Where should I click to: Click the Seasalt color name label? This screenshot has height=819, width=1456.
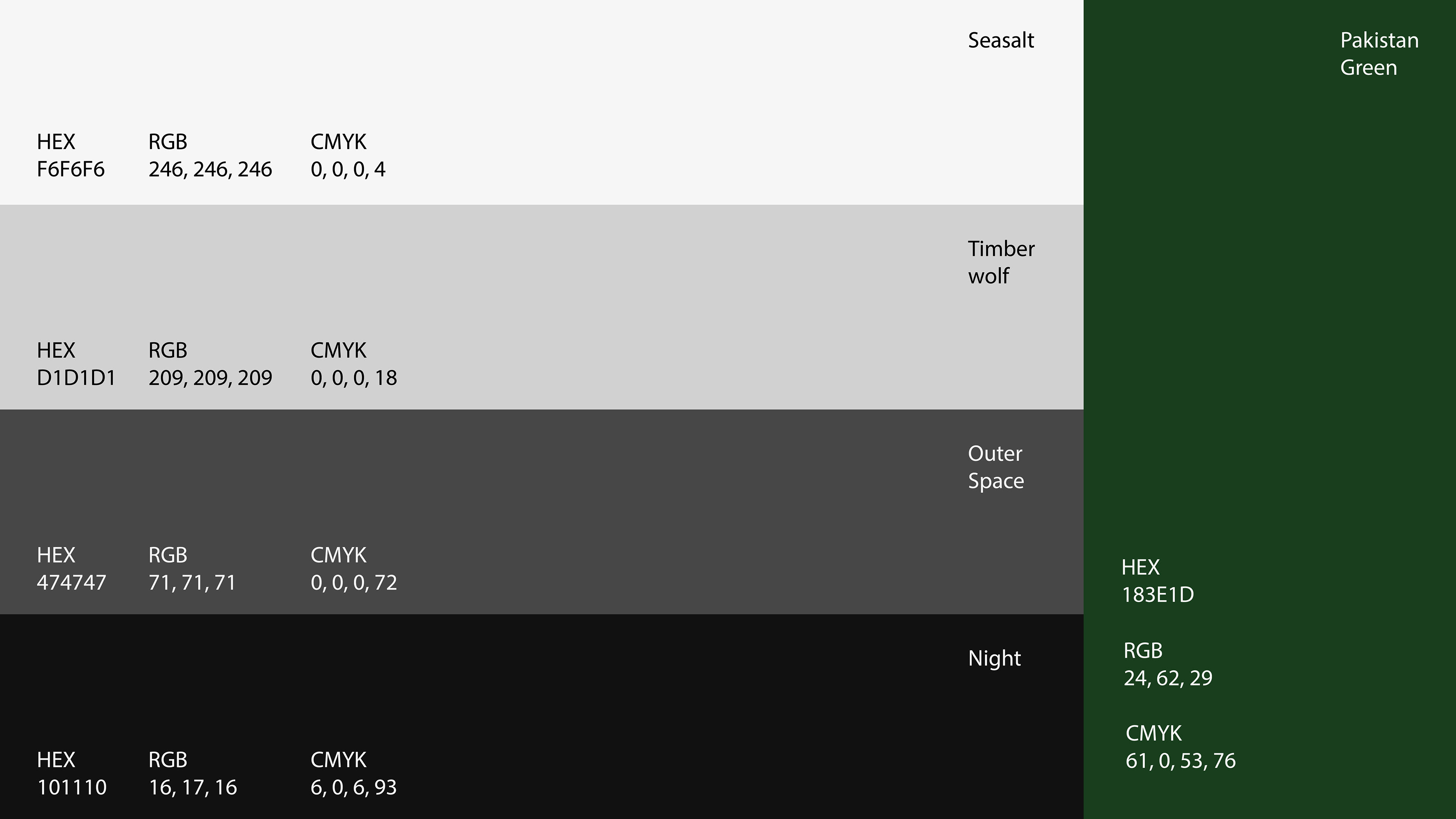coord(1001,41)
